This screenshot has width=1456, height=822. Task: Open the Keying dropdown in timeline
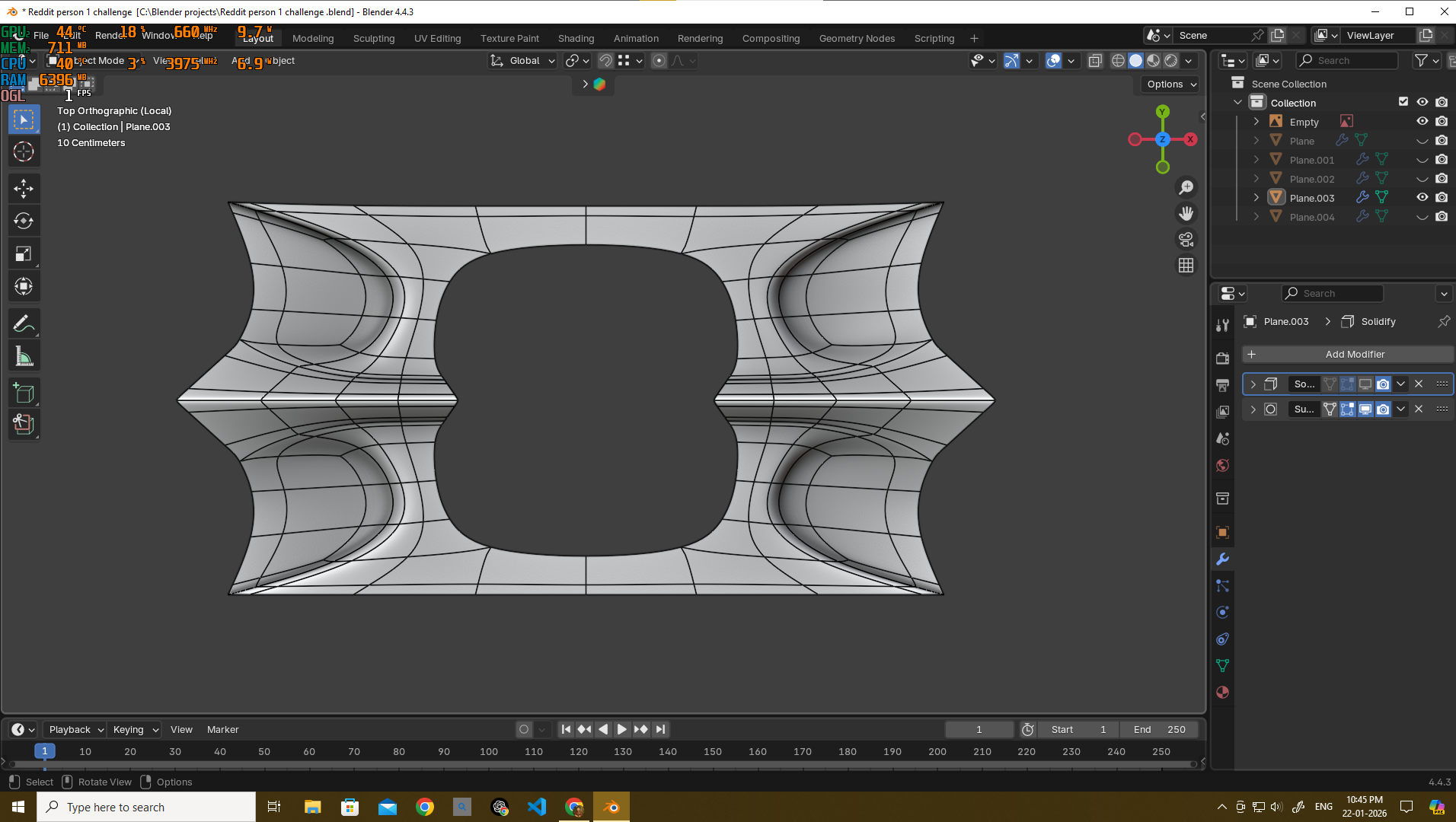(135, 729)
